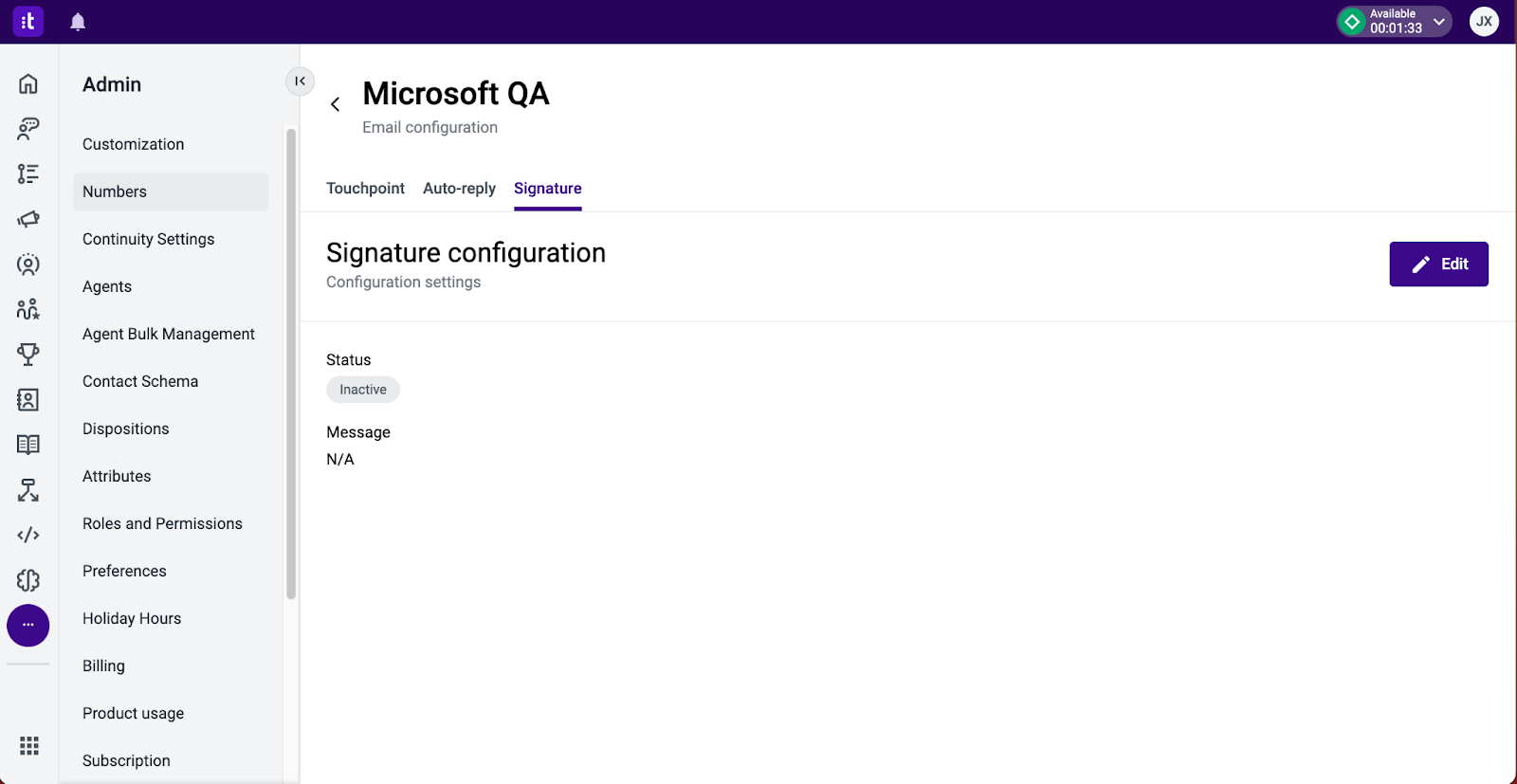
Task: Open the people with star icon
Action: (28, 309)
